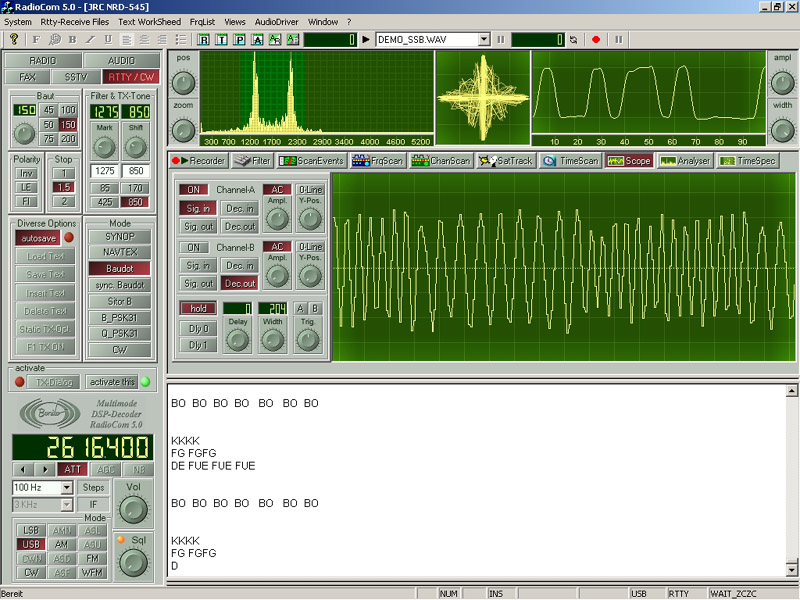The height and width of the screenshot is (600, 800).
Task: Open the TimeScan tab
Action: point(571,161)
